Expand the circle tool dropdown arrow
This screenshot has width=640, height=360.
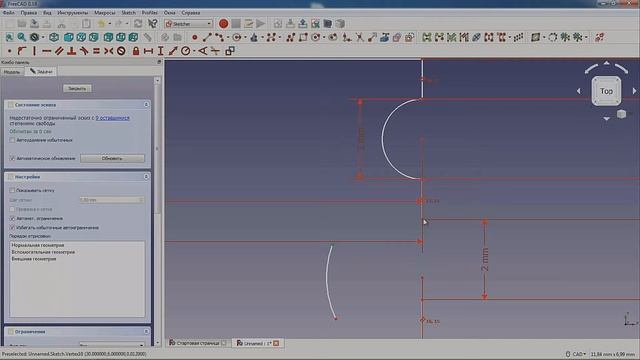click(245, 38)
